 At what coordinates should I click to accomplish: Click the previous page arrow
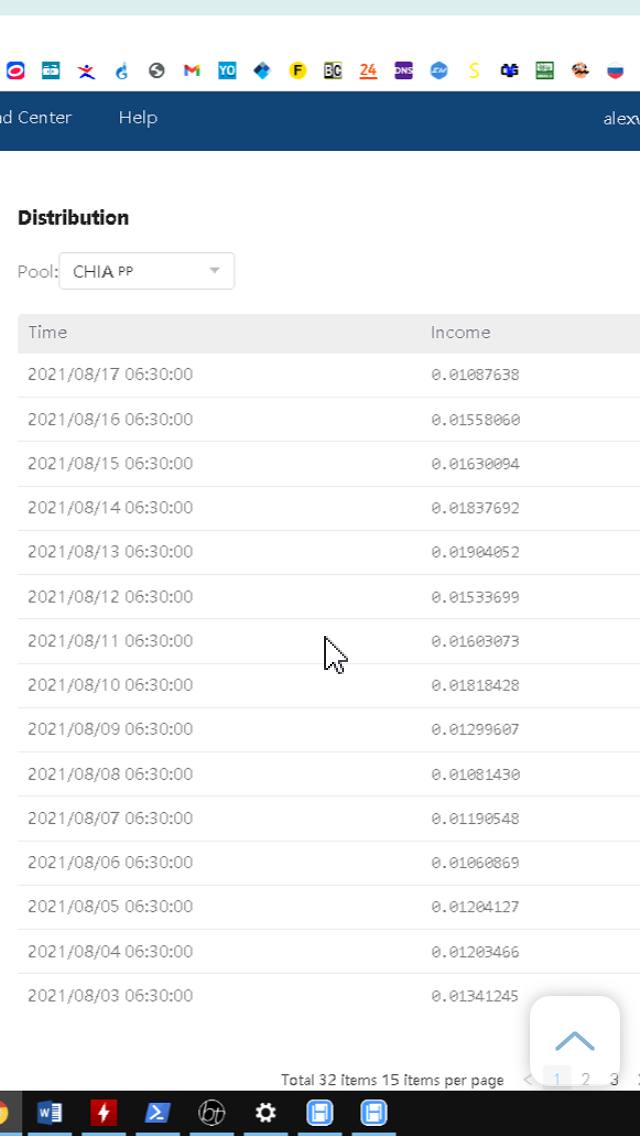[528, 1079]
